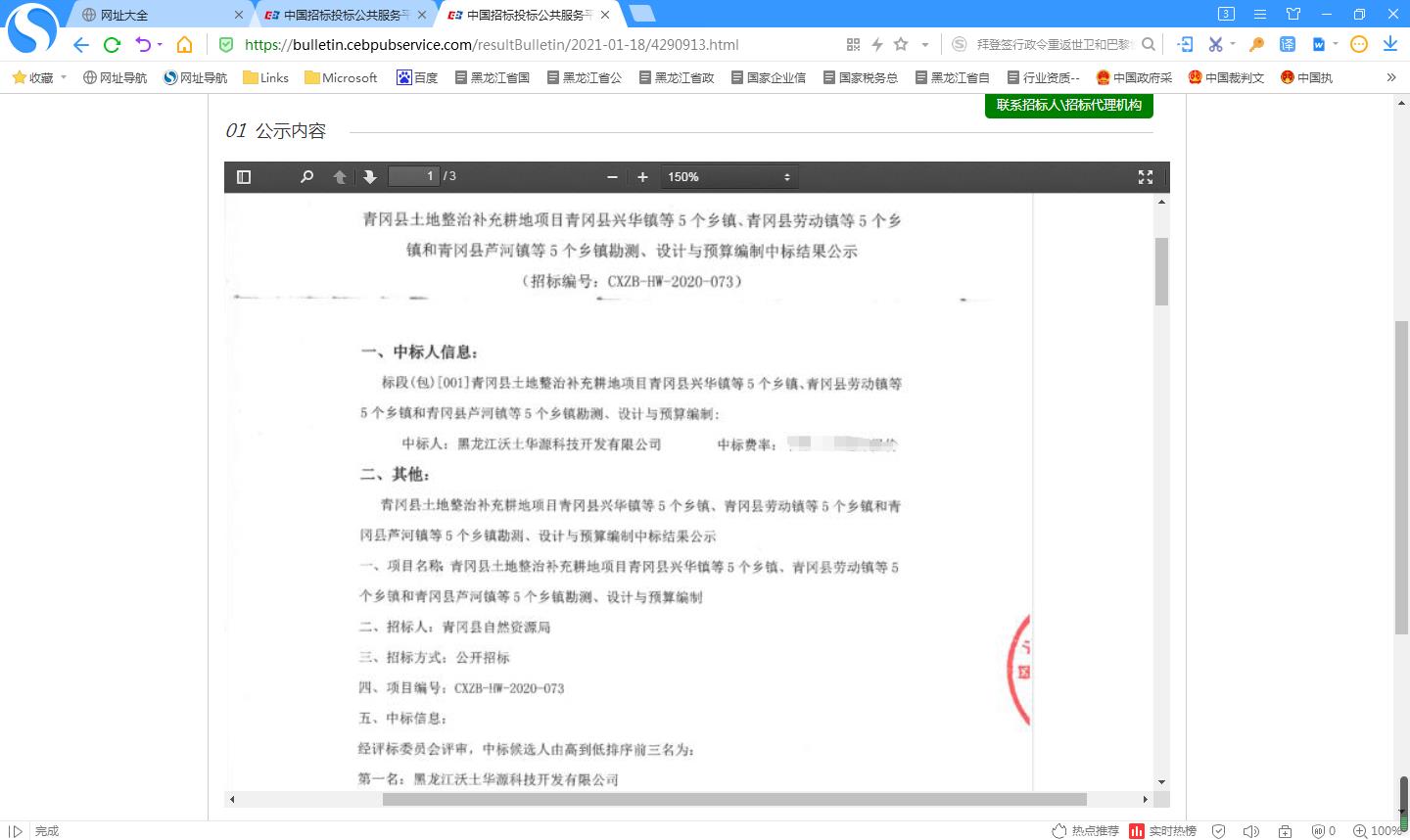Open the 百度 bookmark
1410x840 pixels.
pos(417,77)
